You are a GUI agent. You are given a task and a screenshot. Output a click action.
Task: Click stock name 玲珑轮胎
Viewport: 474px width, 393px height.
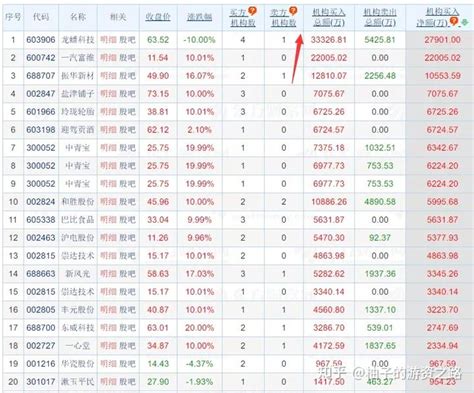click(x=78, y=112)
